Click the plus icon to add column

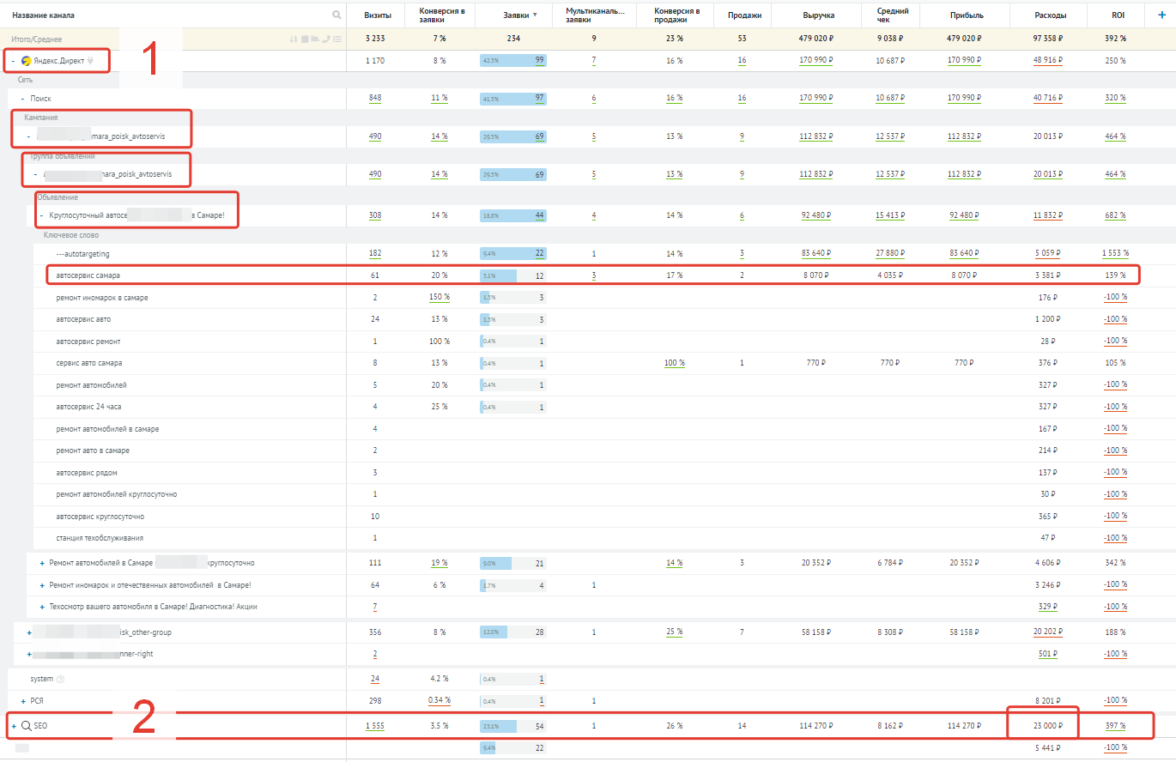1161,15
